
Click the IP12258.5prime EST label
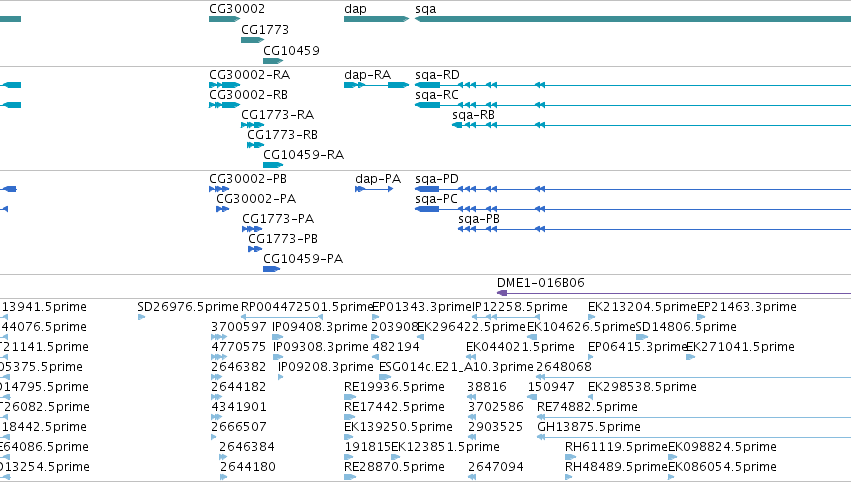520,307
